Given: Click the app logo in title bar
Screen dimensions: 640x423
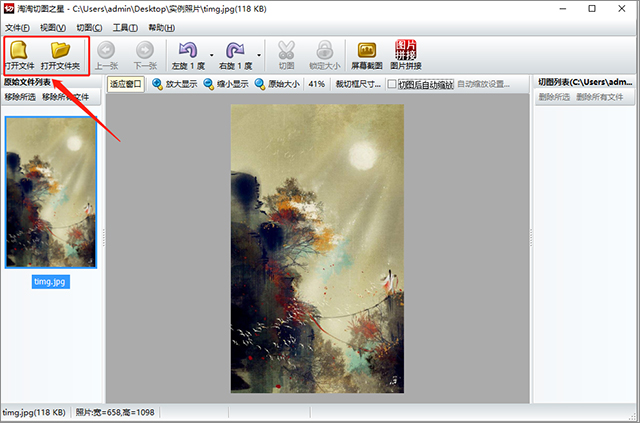Looking at the screenshot, I should (x=9, y=9).
